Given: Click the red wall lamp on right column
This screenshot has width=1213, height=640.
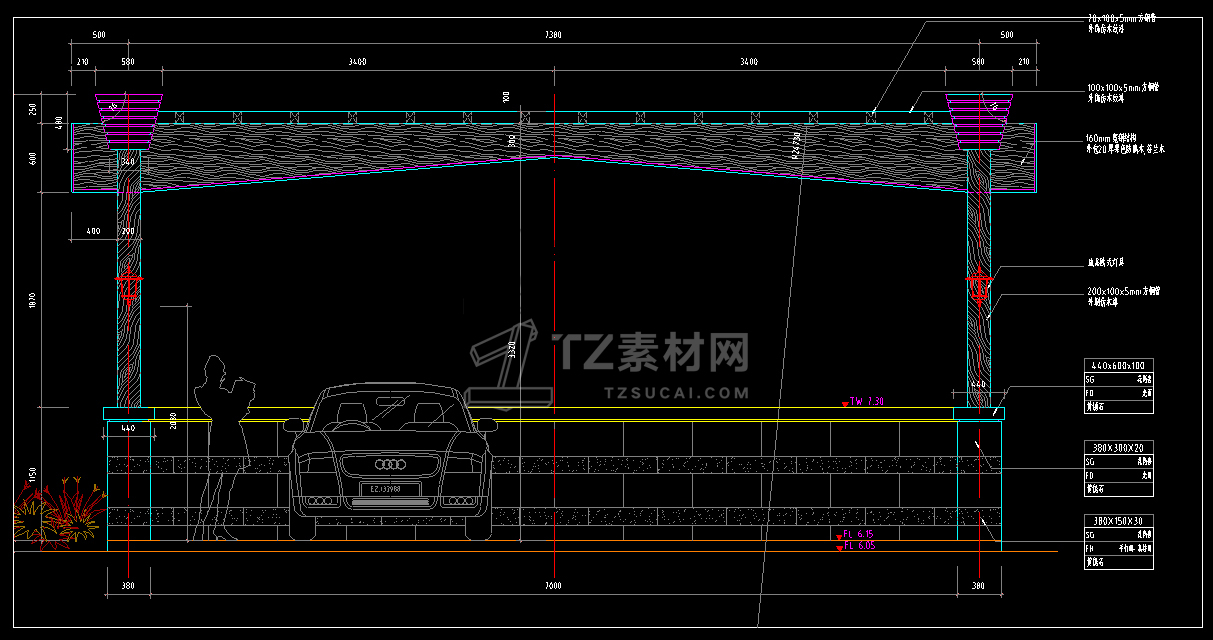Looking at the screenshot, I should coord(978,286).
